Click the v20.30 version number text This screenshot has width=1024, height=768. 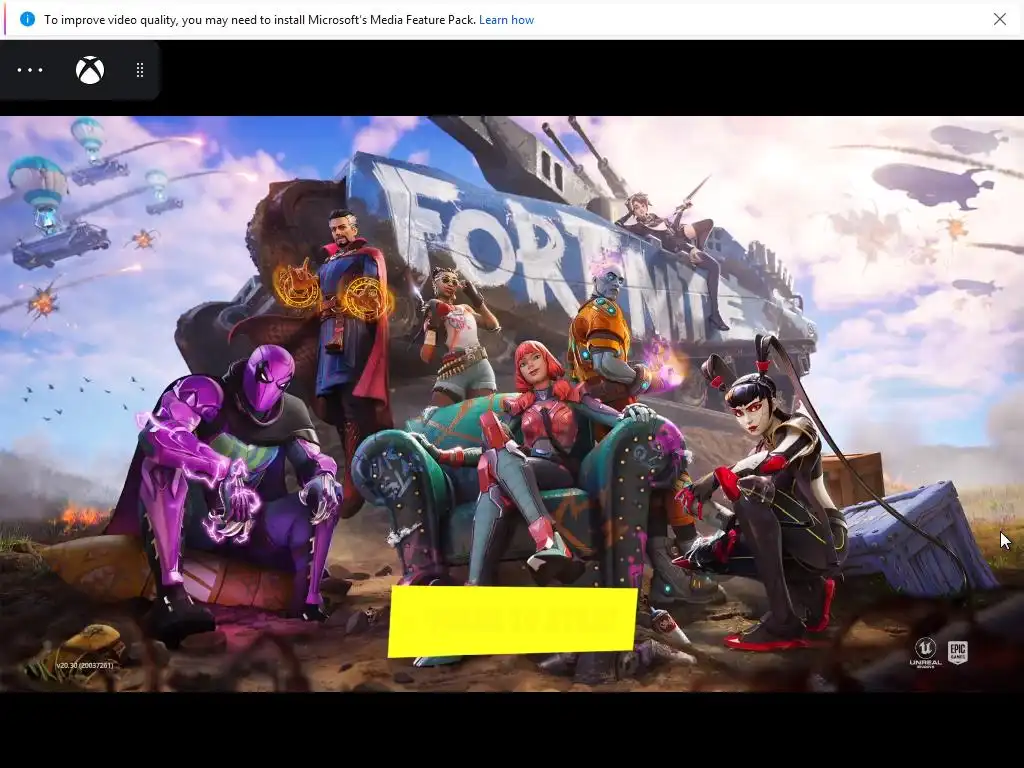click(85, 665)
